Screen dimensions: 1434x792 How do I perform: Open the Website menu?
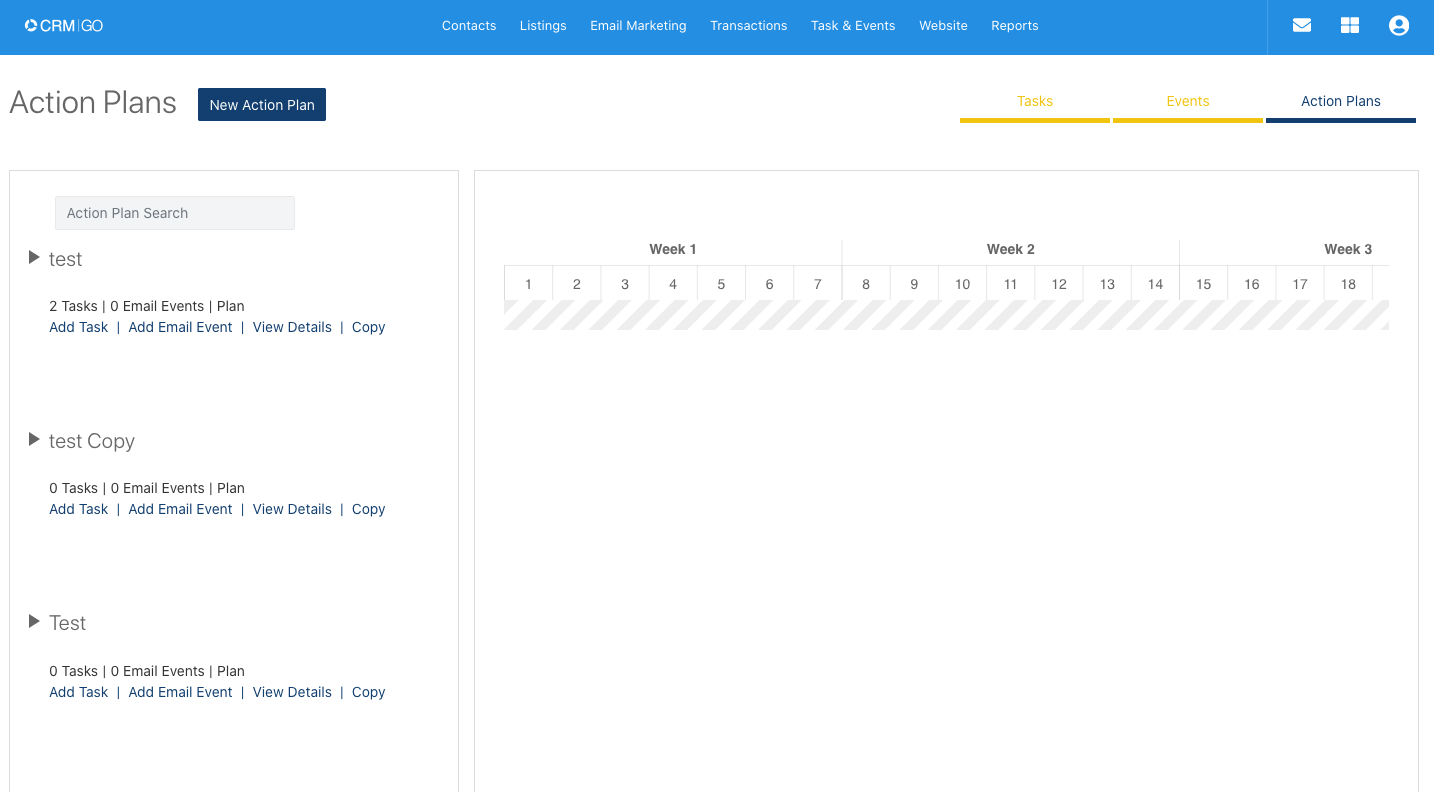click(943, 25)
